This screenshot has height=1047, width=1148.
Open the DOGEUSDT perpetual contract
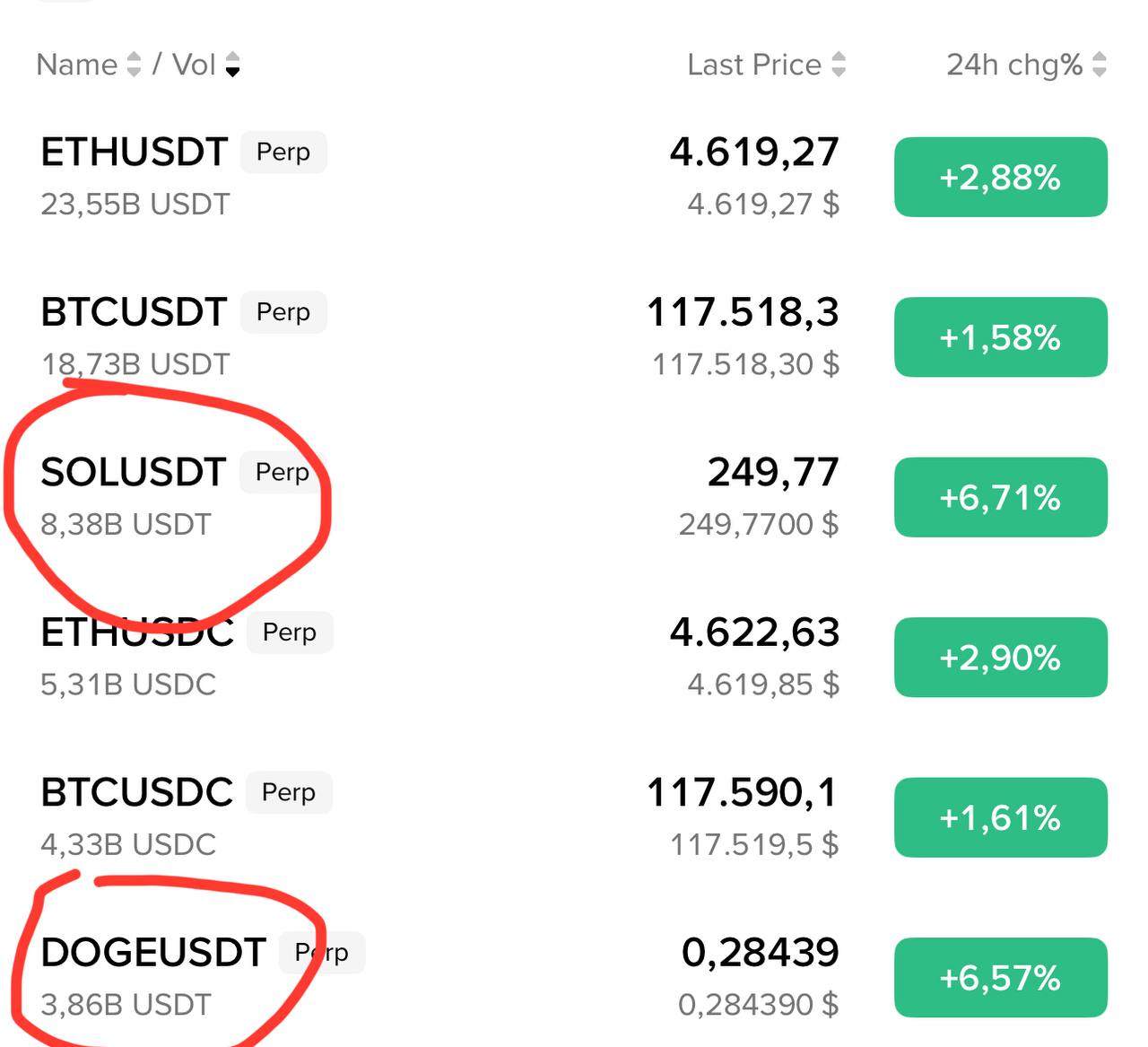point(153,952)
